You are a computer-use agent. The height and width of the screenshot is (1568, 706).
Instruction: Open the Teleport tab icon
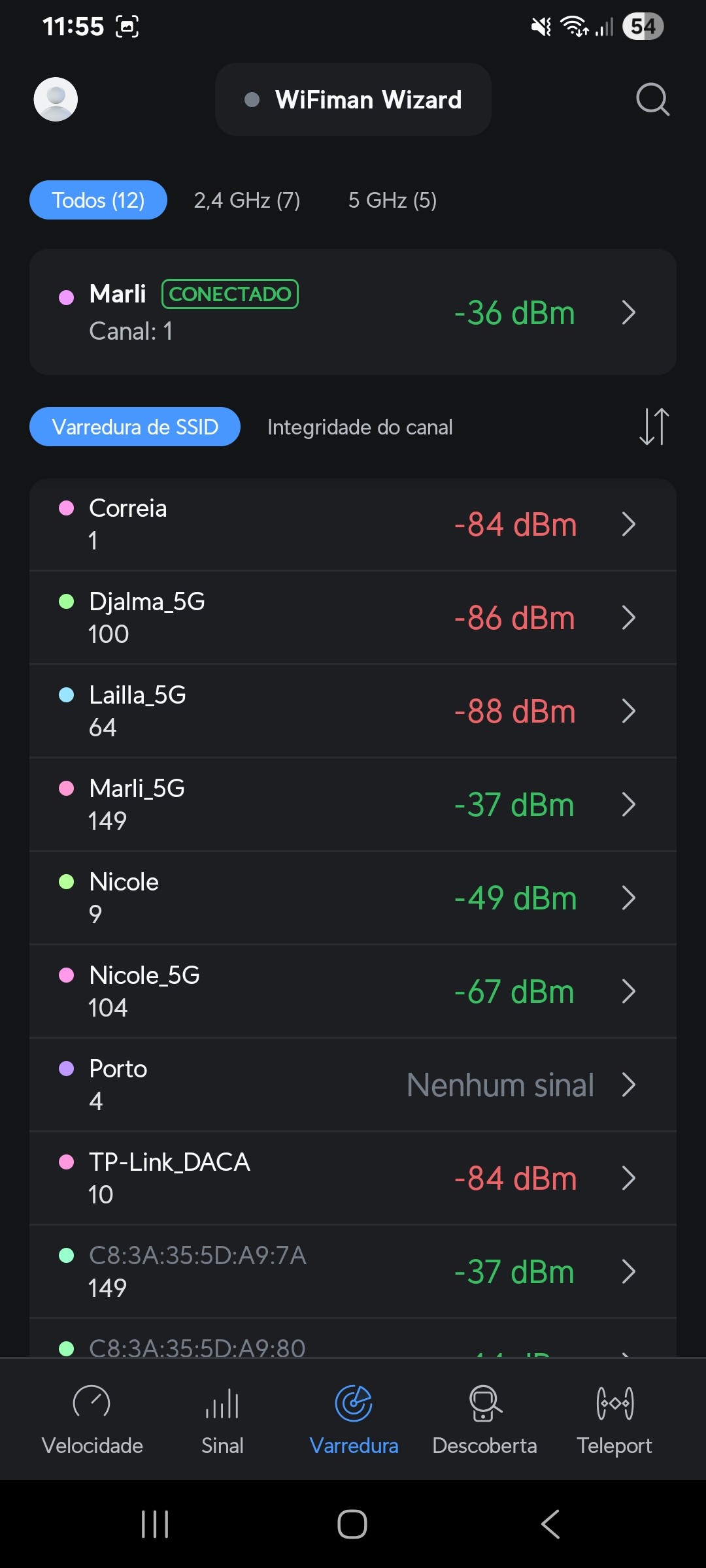click(x=614, y=1405)
